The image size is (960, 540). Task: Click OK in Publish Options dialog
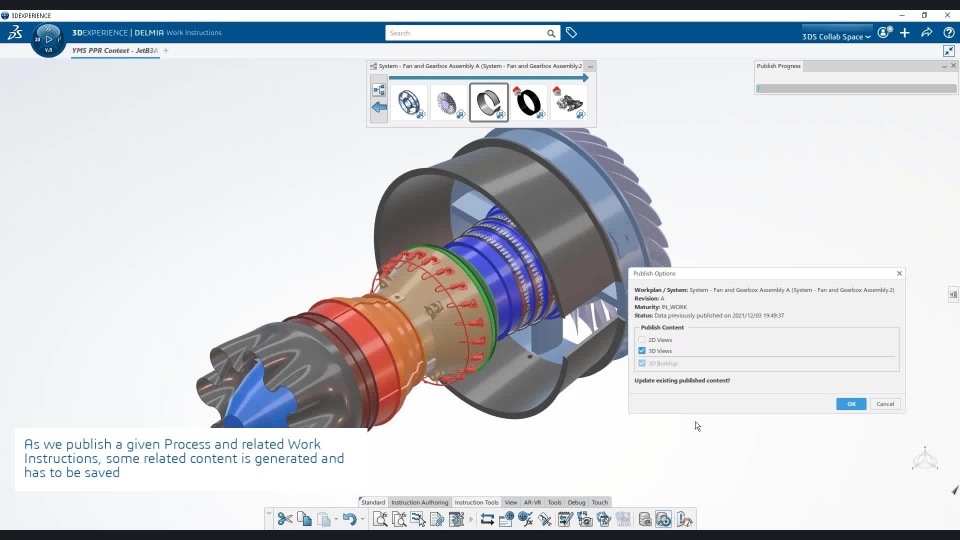coord(851,404)
